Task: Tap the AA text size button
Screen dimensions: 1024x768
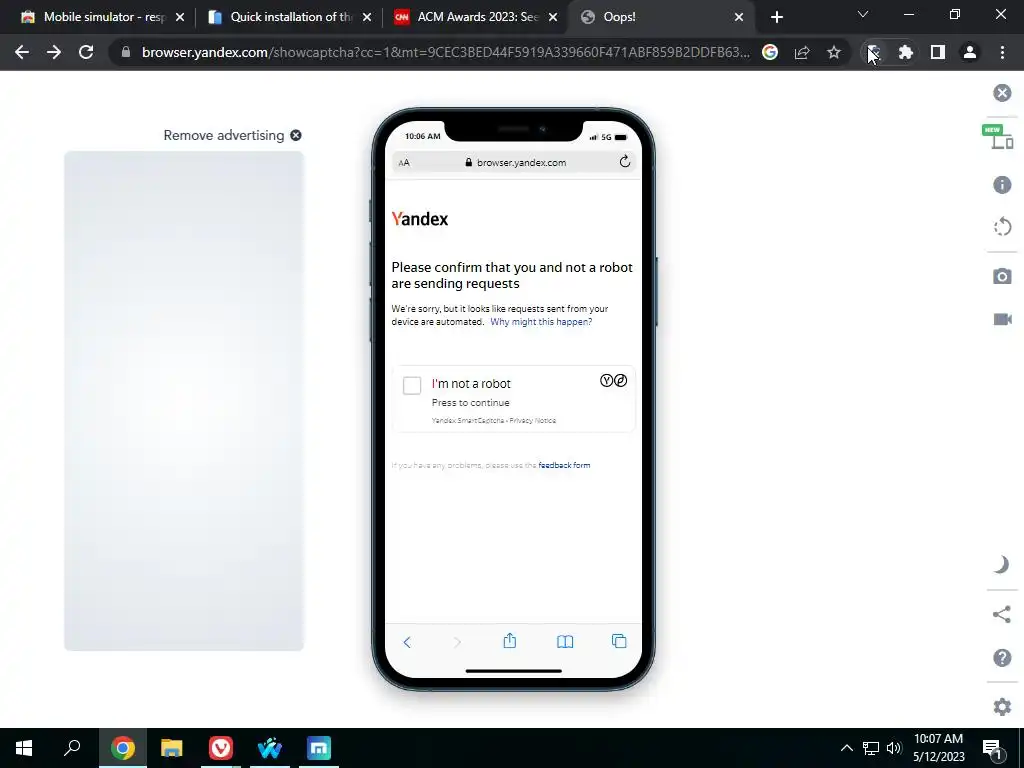Action: [404, 163]
